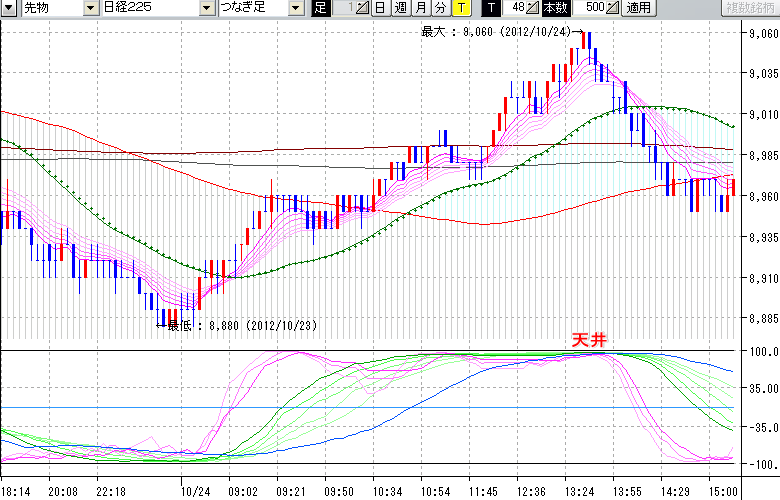Open the つなぎ足 chart type dropdown
The width and height of the screenshot is (780, 500).
point(295,8)
